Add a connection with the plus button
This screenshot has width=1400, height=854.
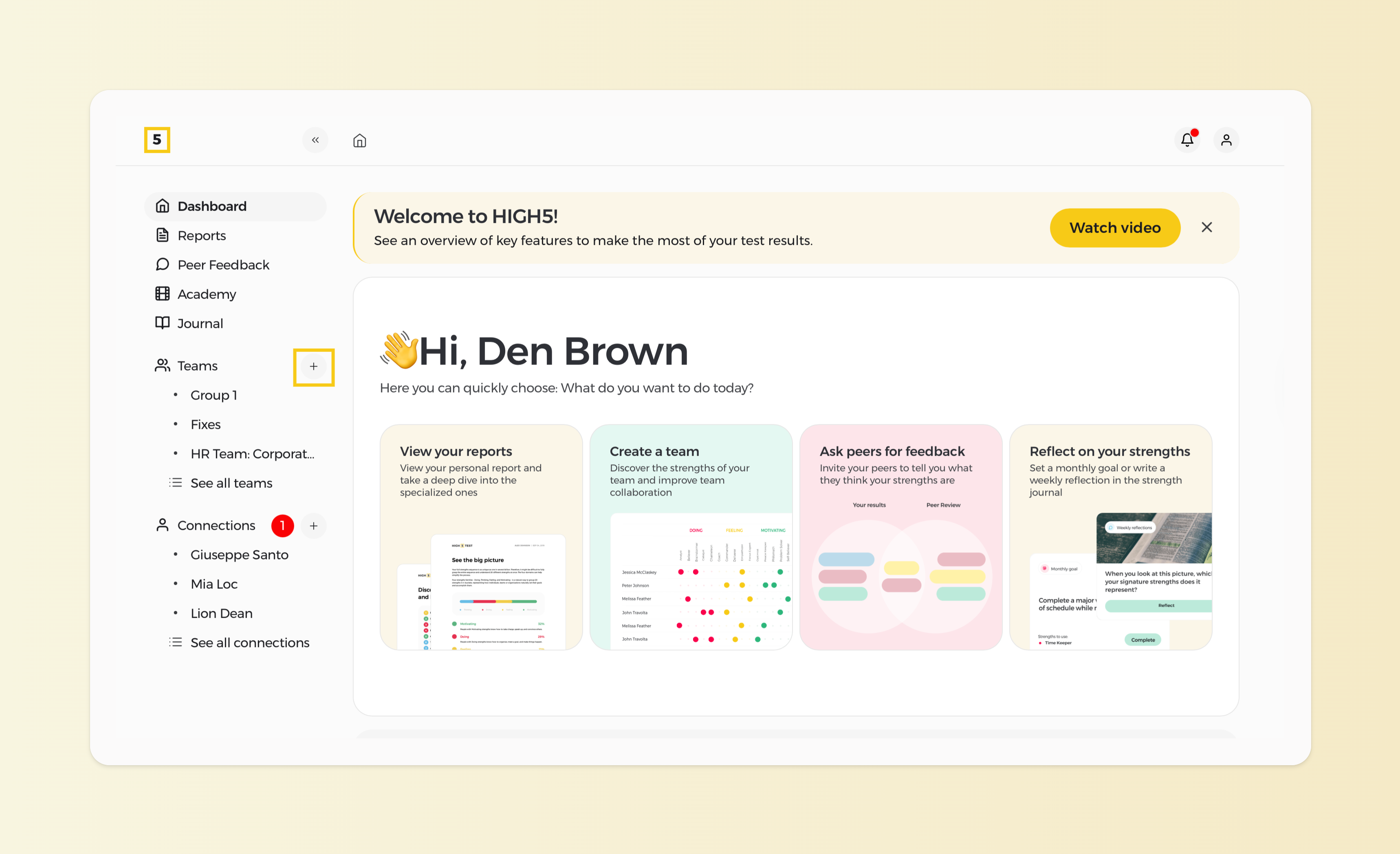(314, 525)
